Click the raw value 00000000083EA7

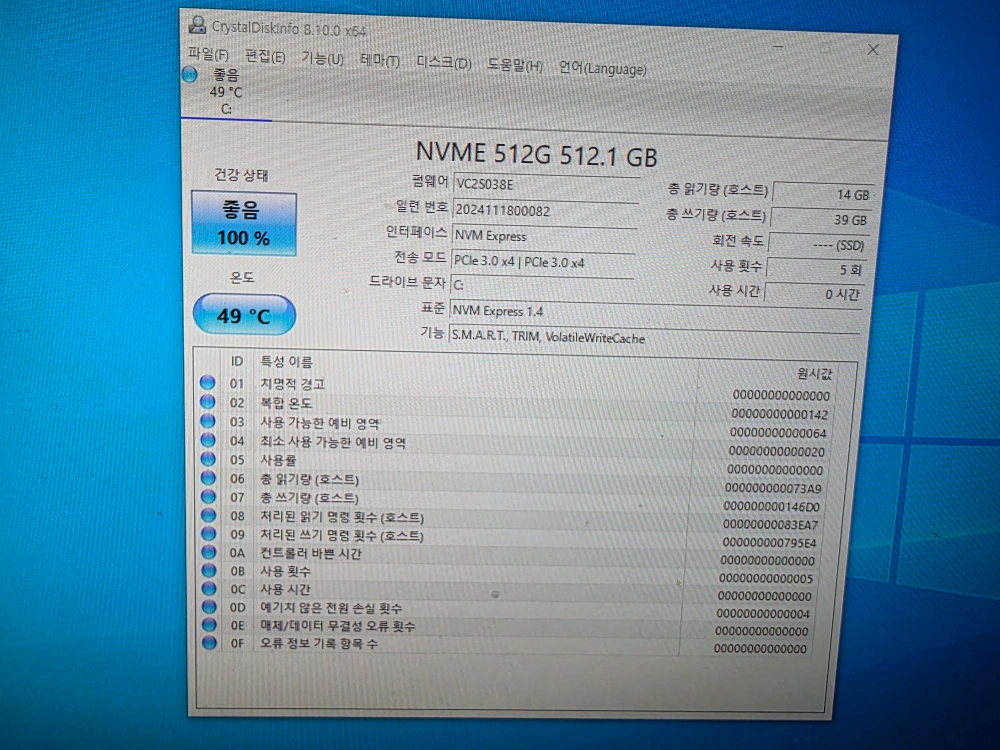(x=770, y=524)
